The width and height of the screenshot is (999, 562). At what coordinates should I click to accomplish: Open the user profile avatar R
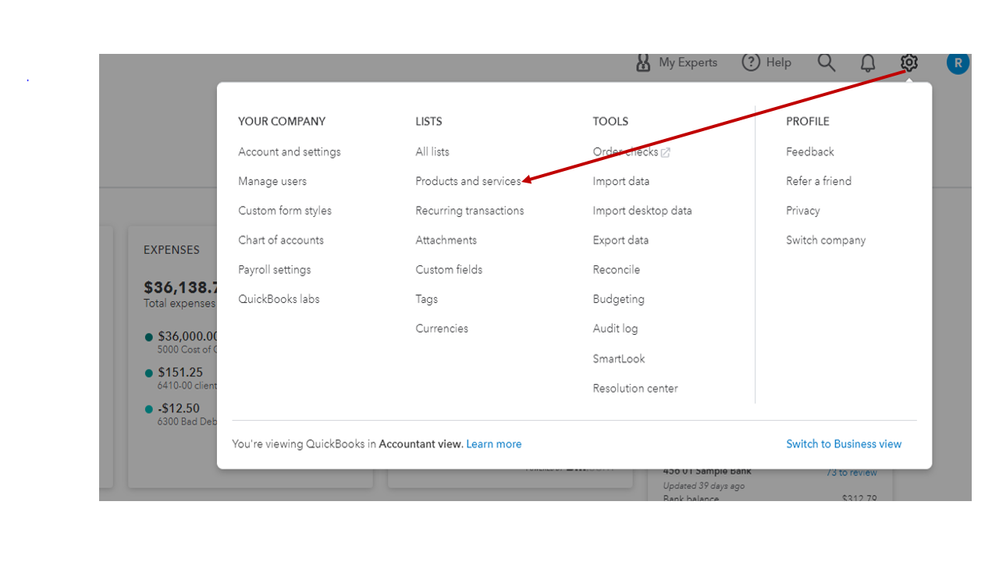958,63
